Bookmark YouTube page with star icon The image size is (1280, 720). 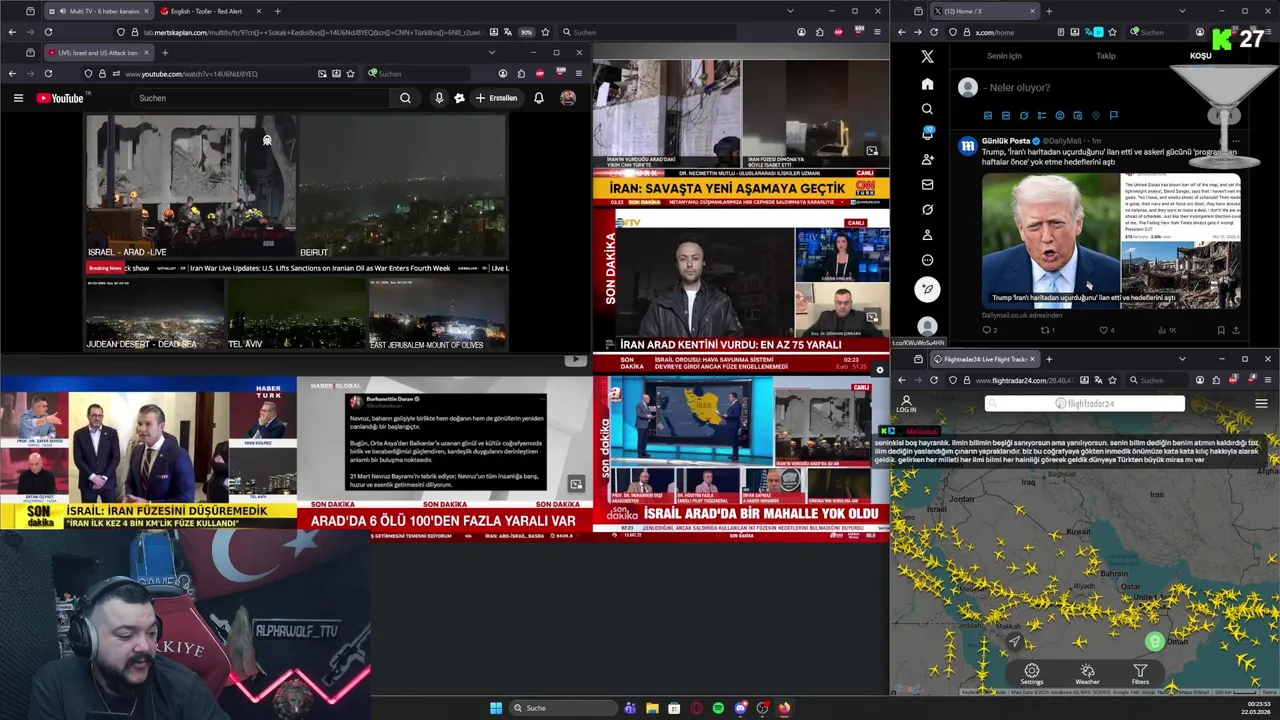click(351, 74)
